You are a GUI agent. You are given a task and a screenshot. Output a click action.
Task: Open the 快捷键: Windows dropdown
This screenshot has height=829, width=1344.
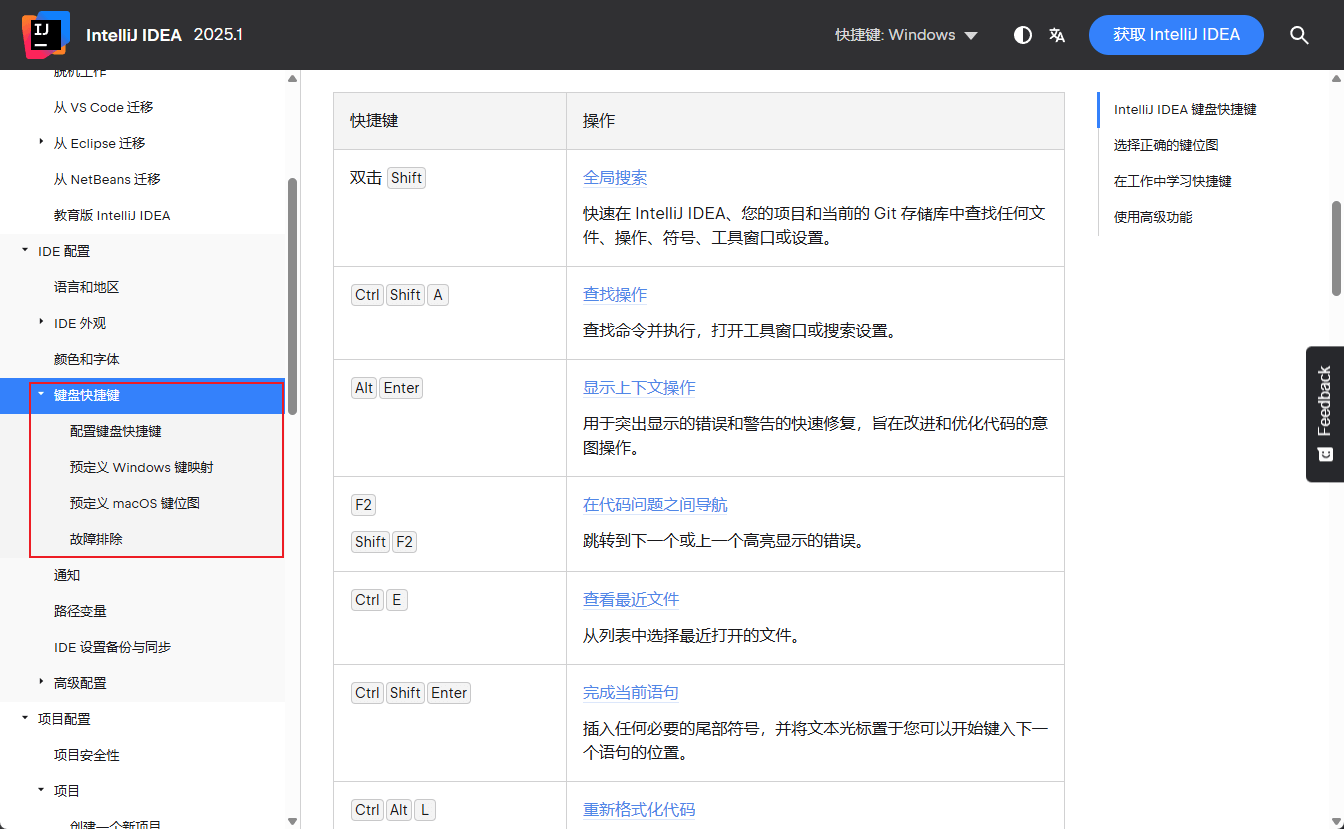[906, 35]
